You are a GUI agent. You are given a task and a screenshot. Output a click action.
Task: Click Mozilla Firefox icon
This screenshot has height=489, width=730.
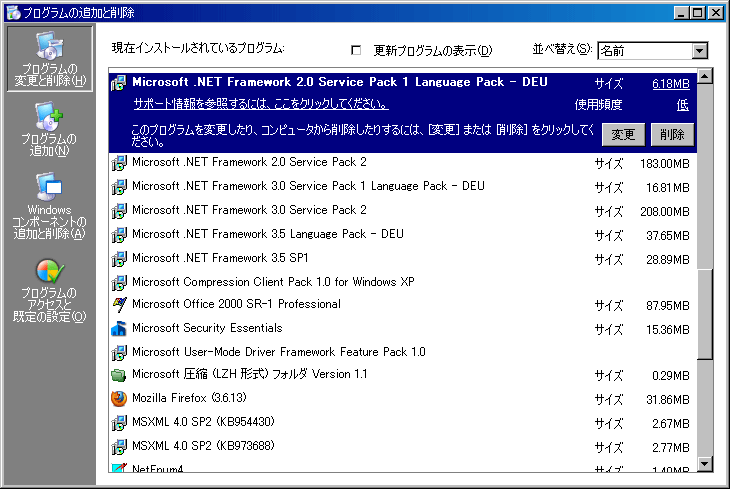coord(119,399)
